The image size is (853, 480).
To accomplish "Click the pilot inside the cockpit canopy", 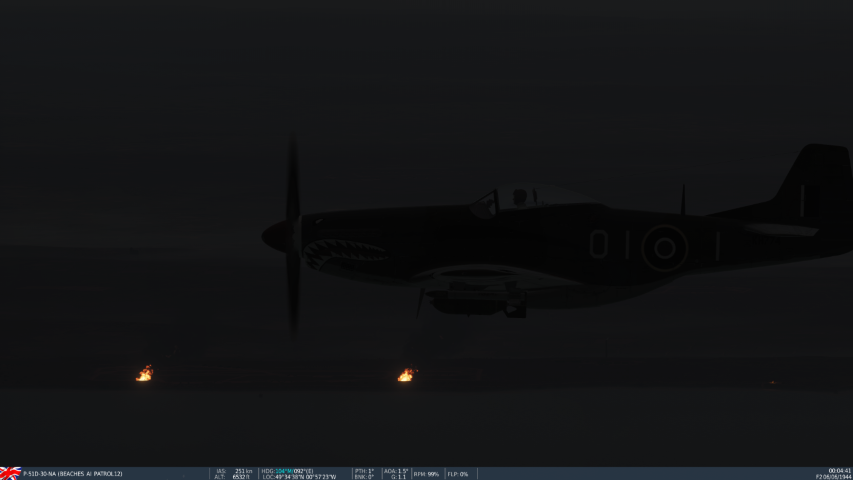I will coord(519,198).
